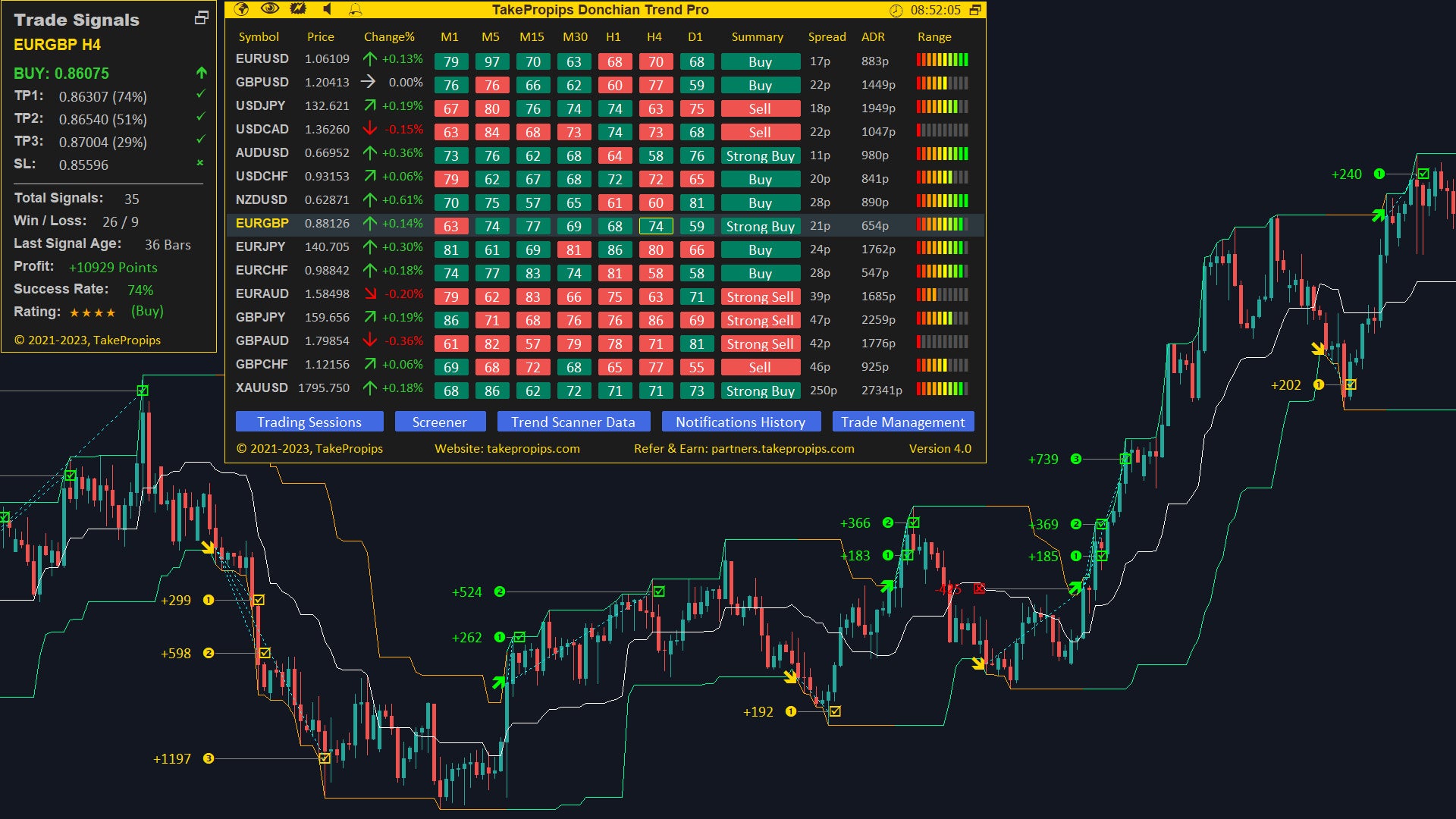Click the Trend Scanner Data button
1456x819 pixels.
coord(573,422)
